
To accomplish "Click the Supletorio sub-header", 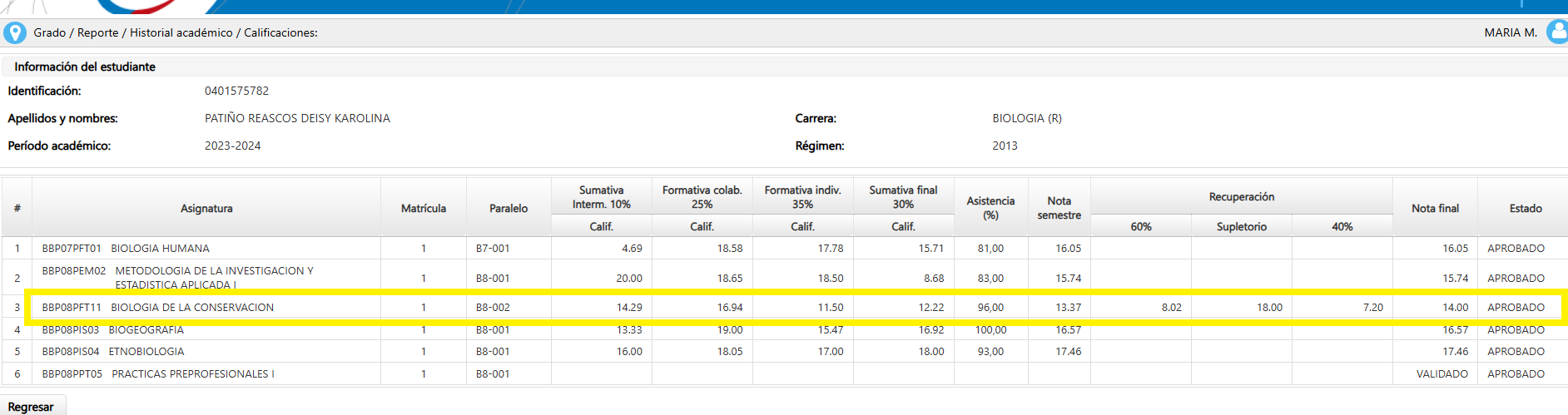I will point(1242,226).
